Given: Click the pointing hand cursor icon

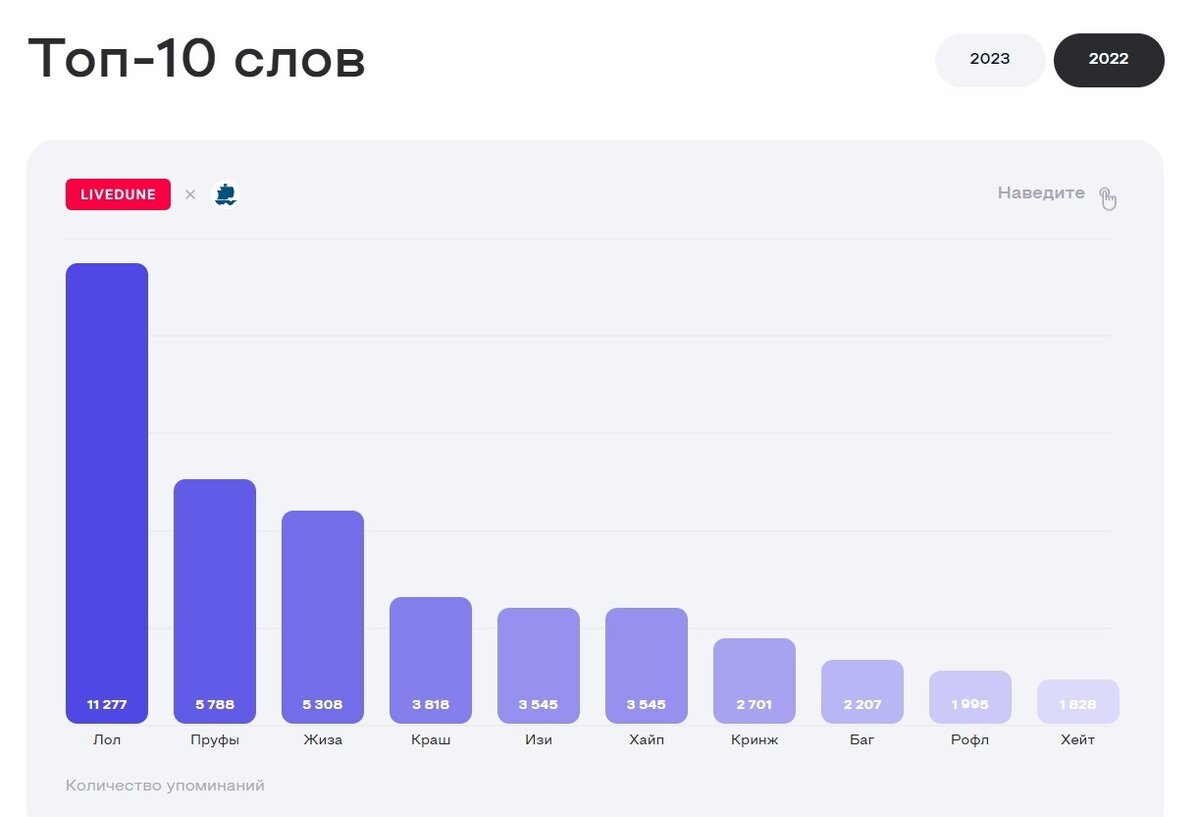Looking at the screenshot, I should (1108, 198).
